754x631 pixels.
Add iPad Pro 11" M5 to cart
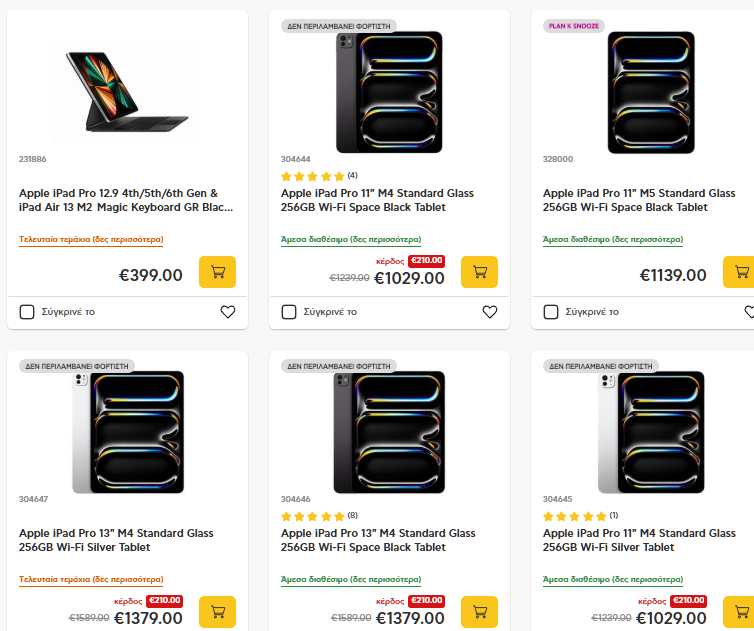click(x=741, y=272)
